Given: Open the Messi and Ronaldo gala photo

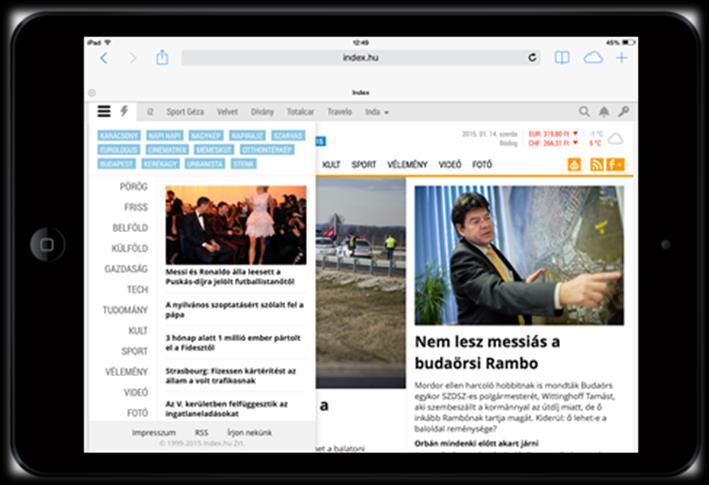Looking at the screenshot, I should (236, 225).
